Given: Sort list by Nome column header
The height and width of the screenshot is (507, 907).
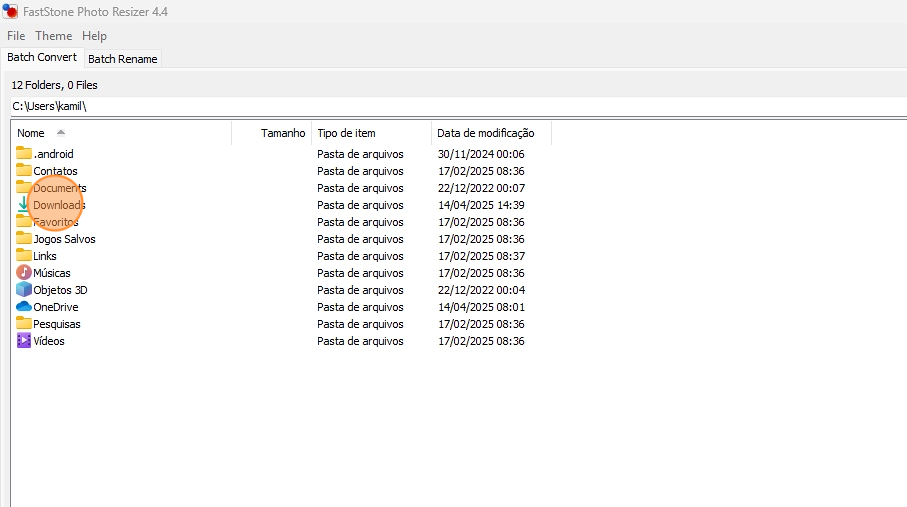Looking at the screenshot, I should pyautogui.click(x=31, y=133).
